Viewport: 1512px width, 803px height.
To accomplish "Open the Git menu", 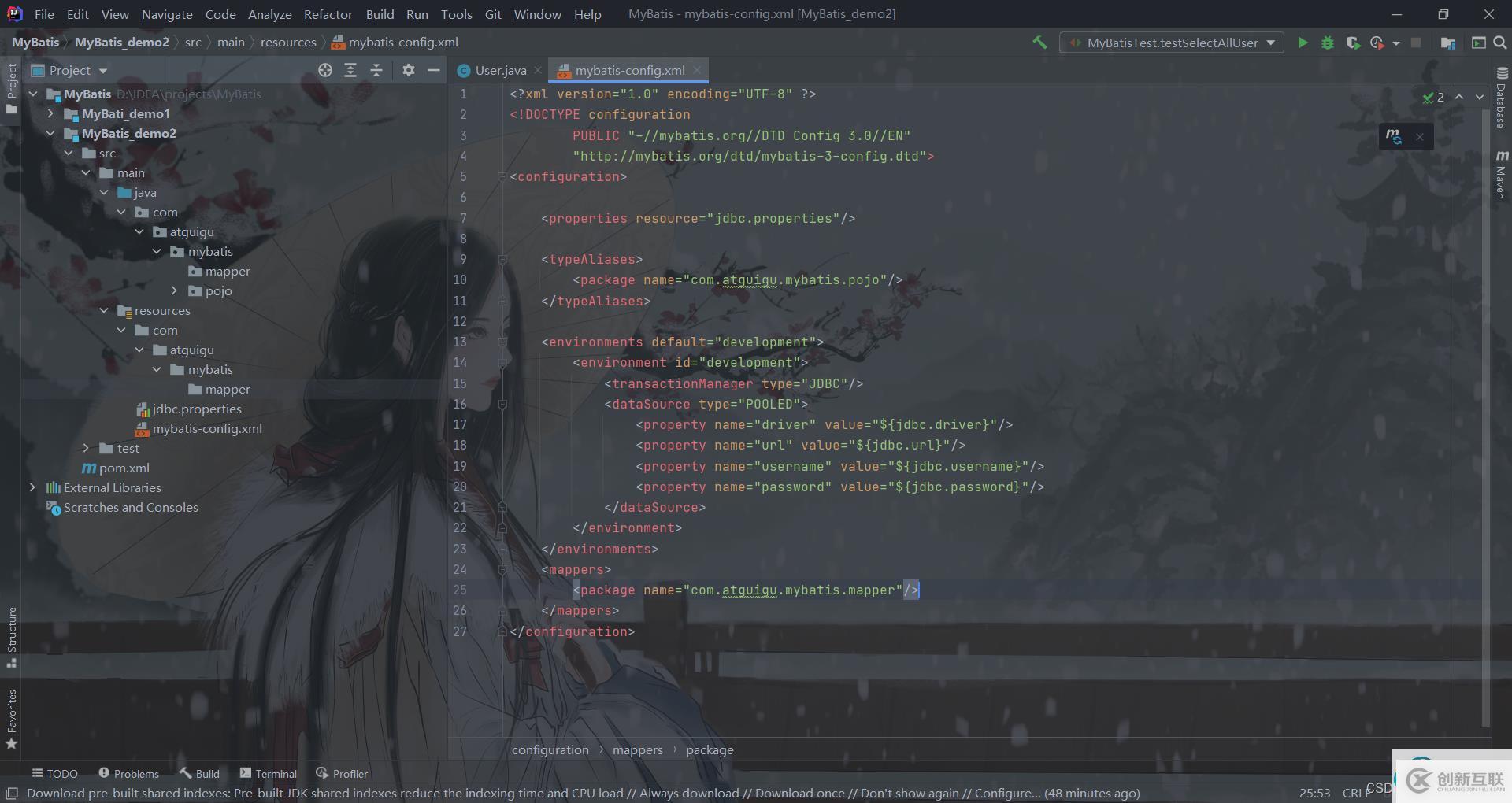I will tap(493, 14).
